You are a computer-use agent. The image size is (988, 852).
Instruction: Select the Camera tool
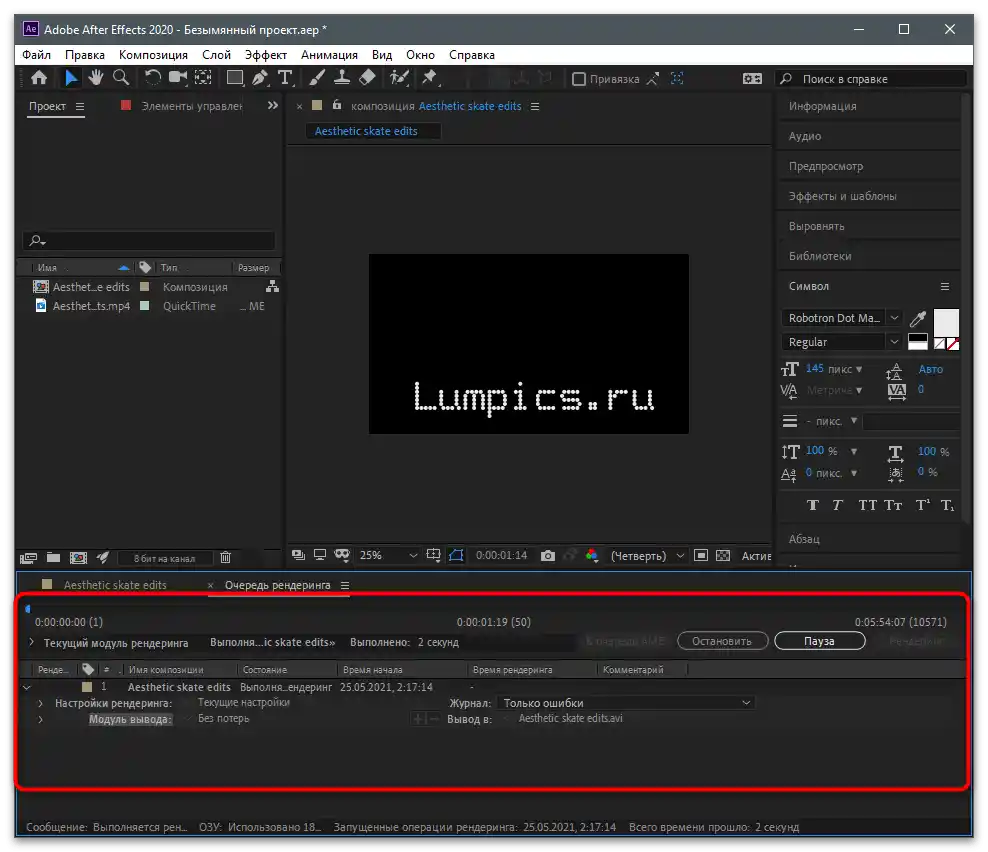pyautogui.click(x=178, y=78)
